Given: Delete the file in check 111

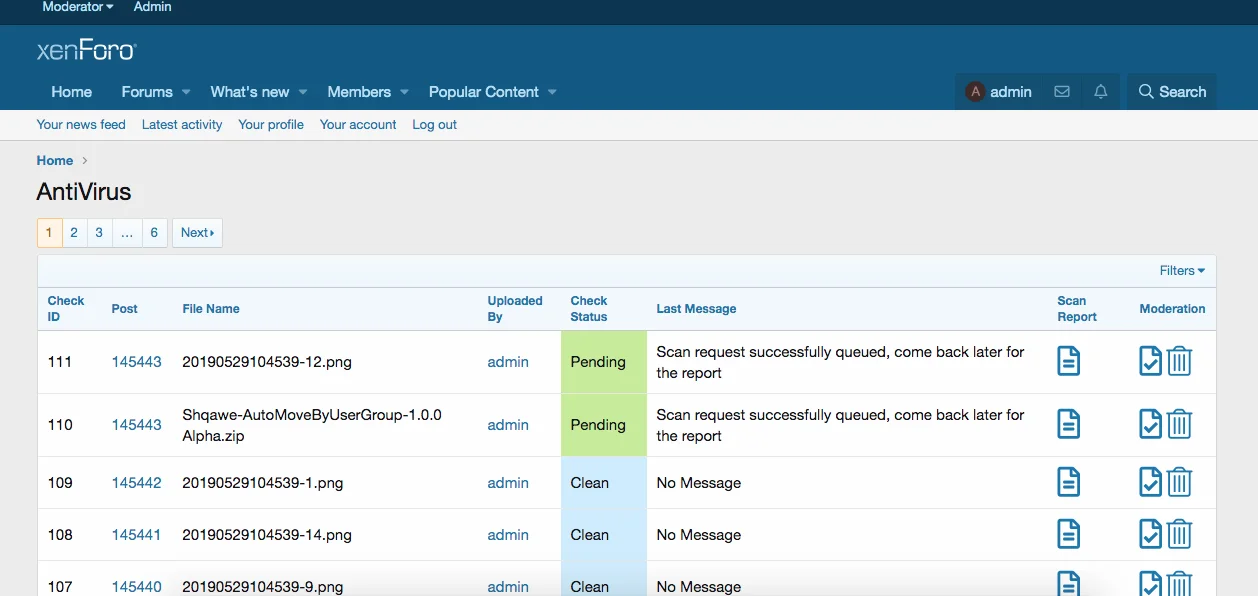Looking at the screenshot, I should tap(1180, 361).
